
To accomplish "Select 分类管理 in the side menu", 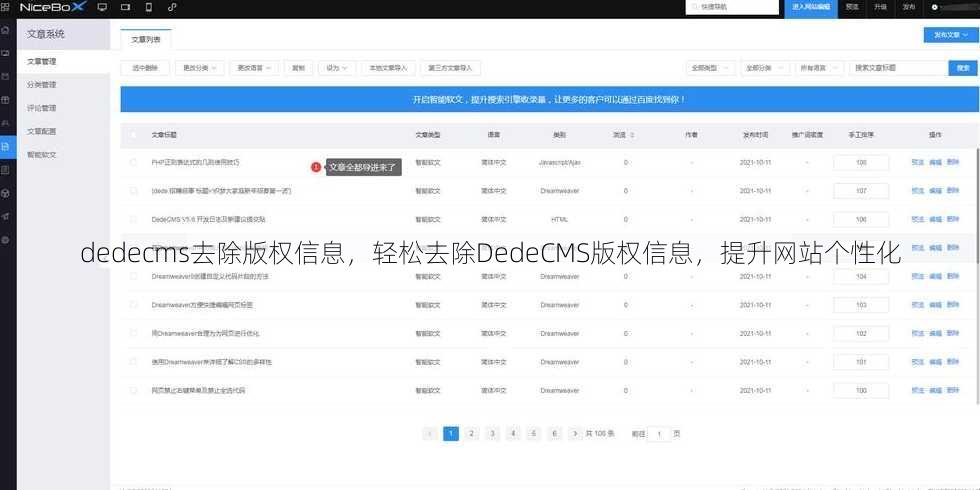I will tap(41, 84).
